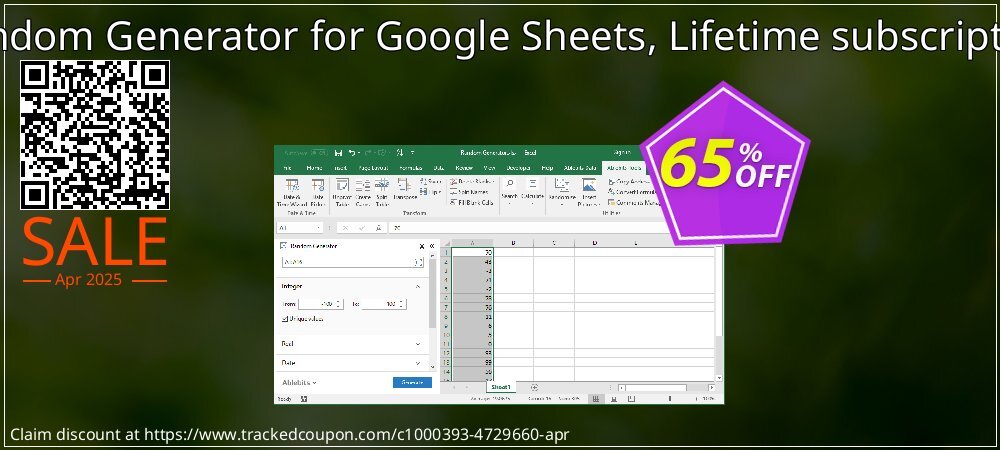Click the zoom slider in the status bar
Screen dimensions: 1000x450
(670, 399)
